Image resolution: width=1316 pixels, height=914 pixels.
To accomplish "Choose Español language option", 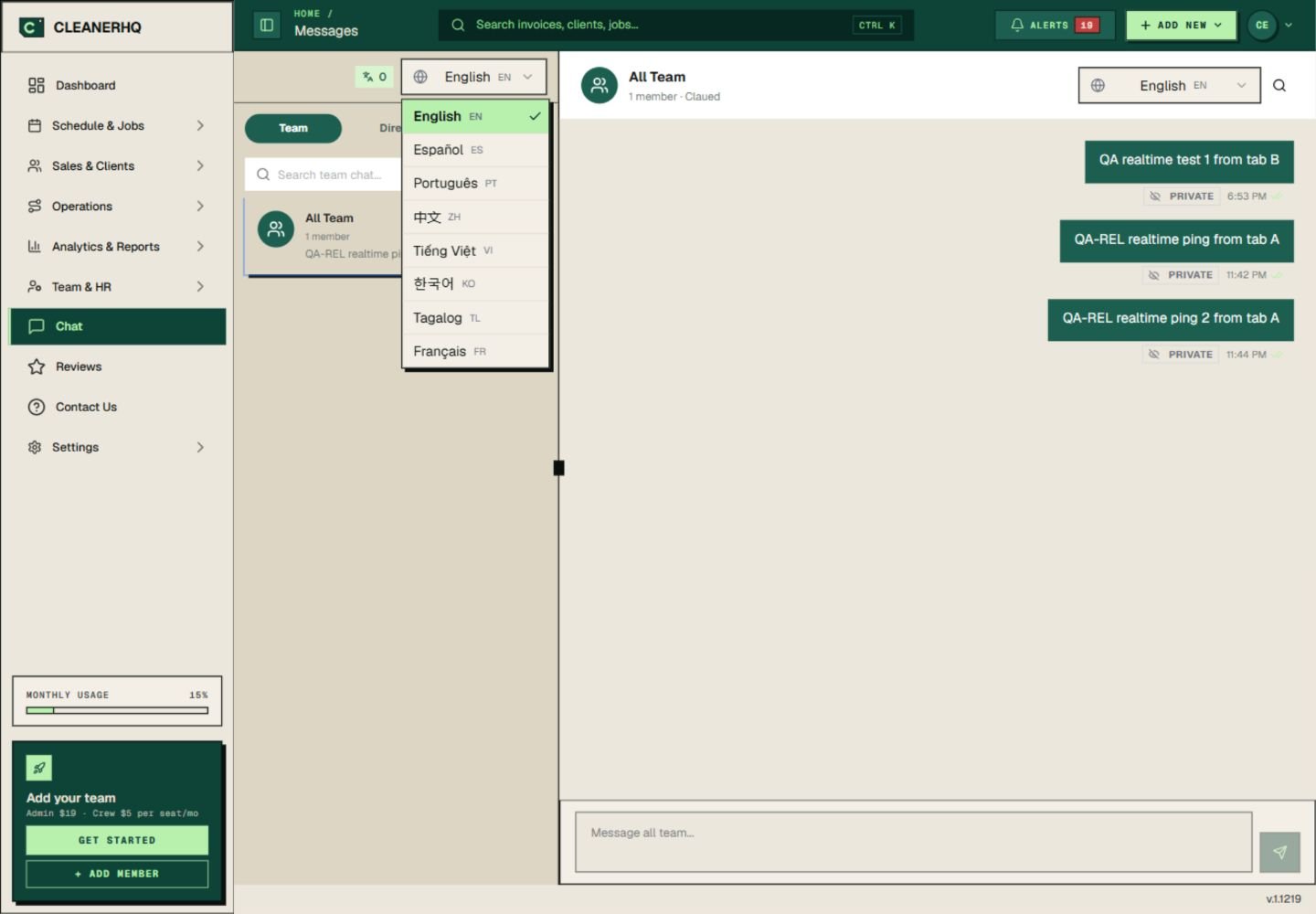I will point(475,150).
